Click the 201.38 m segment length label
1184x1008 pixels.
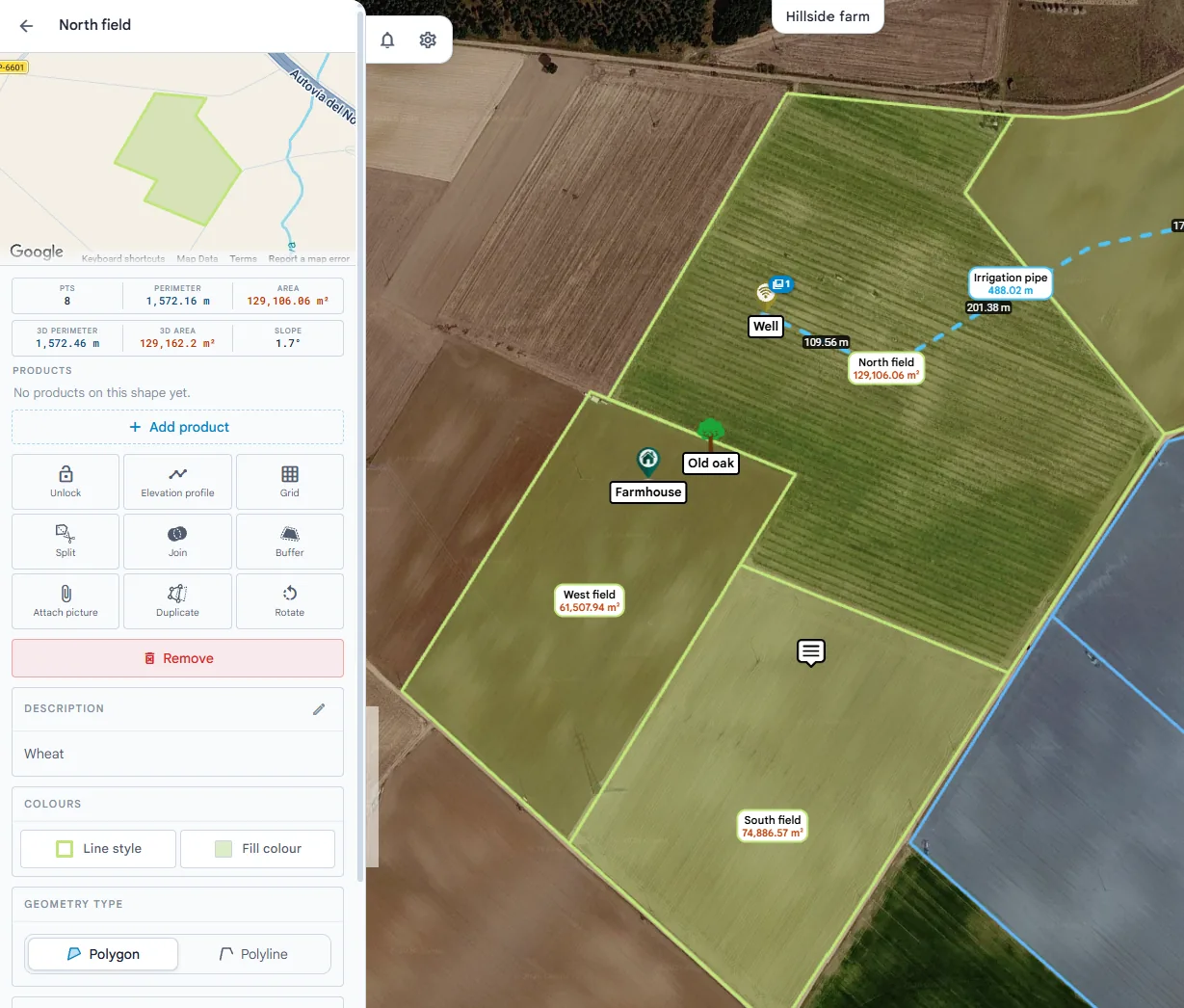[988, 307]
